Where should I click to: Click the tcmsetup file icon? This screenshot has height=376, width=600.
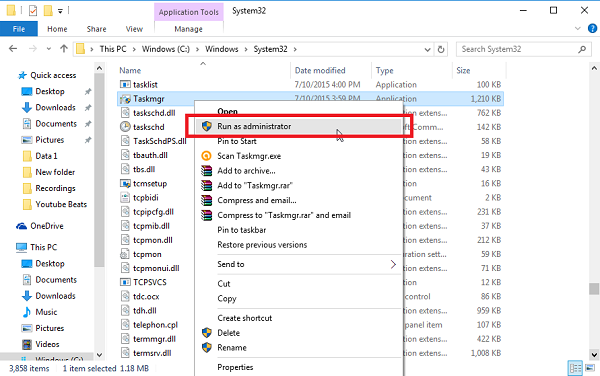coord(125,184)
